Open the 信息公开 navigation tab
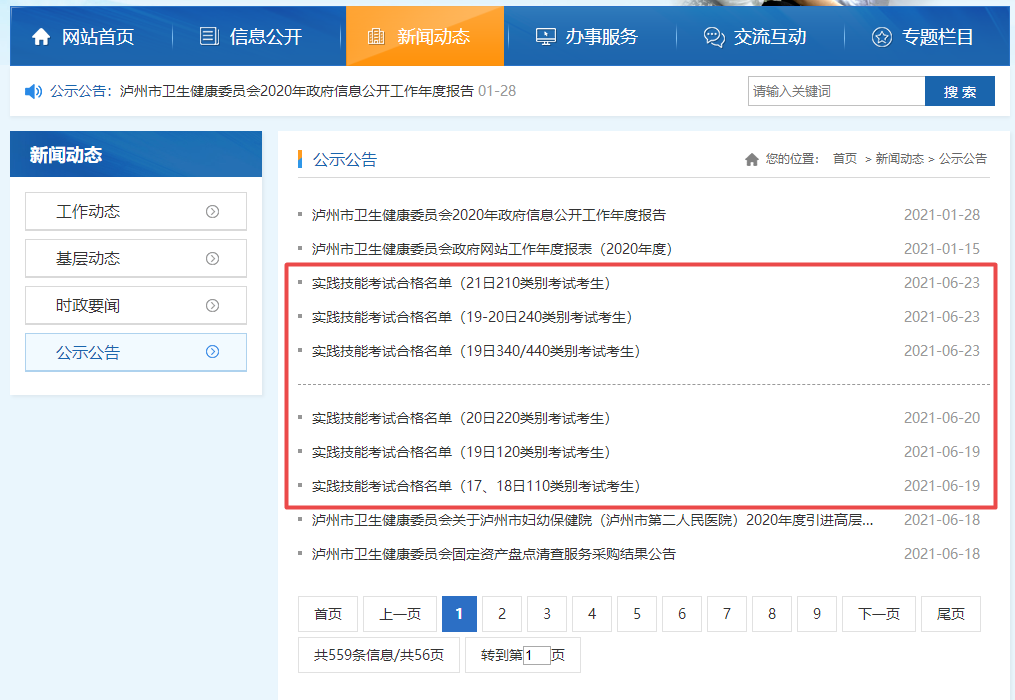The height and width of the screenshot is (700, 1015). [x=265, y=37]
